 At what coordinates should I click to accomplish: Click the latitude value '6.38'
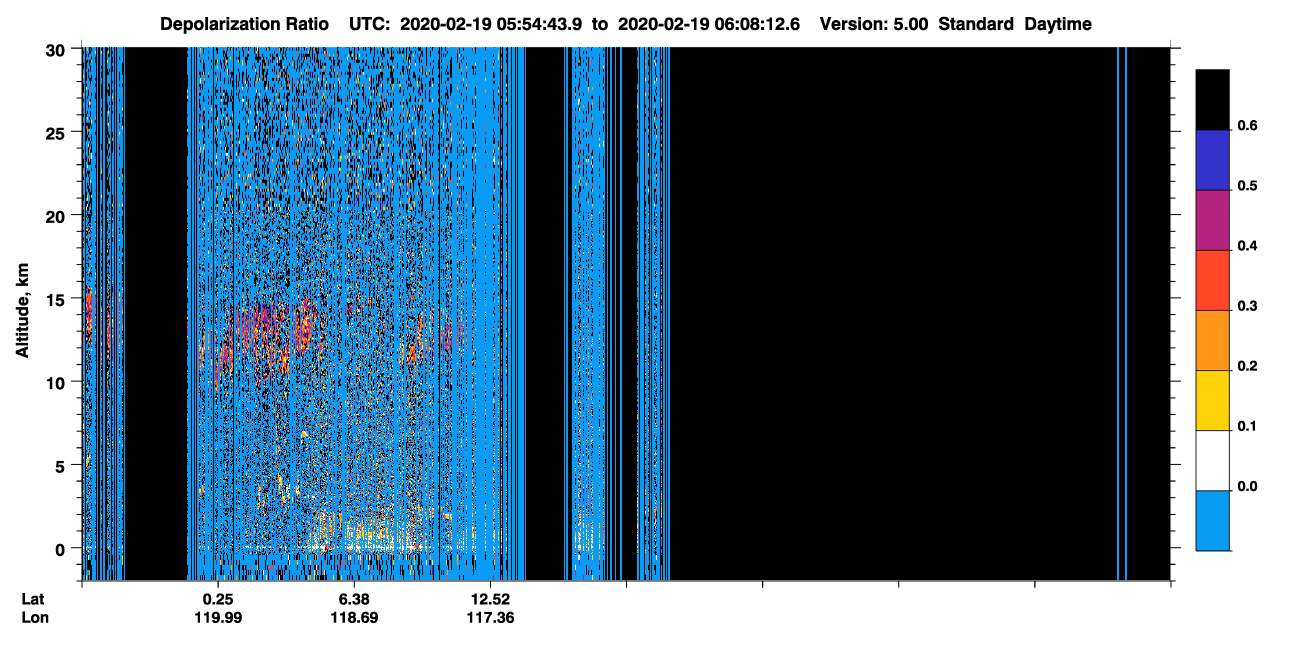354,599
